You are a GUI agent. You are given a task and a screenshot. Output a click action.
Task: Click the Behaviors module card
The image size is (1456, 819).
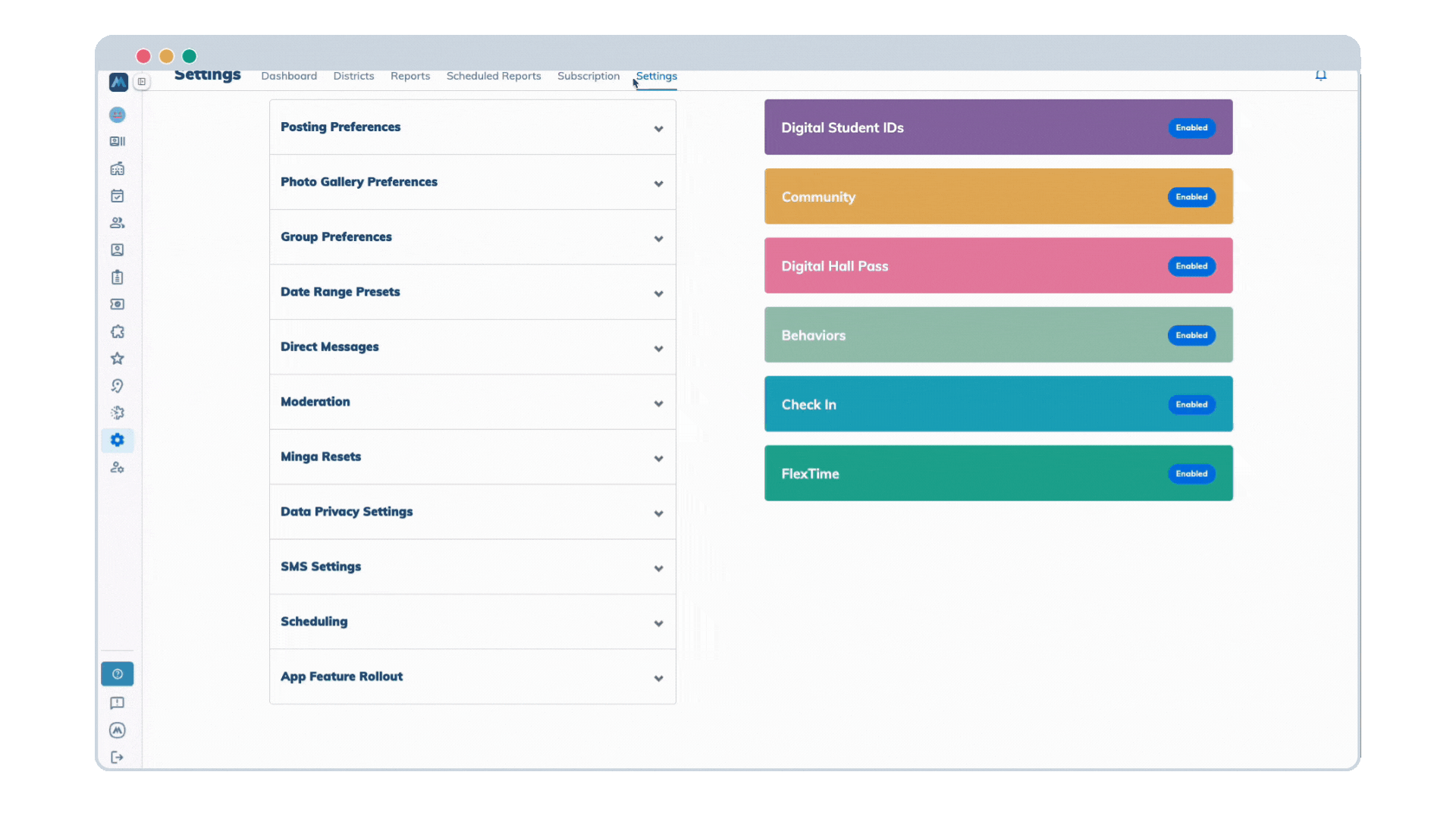(963, 335)
